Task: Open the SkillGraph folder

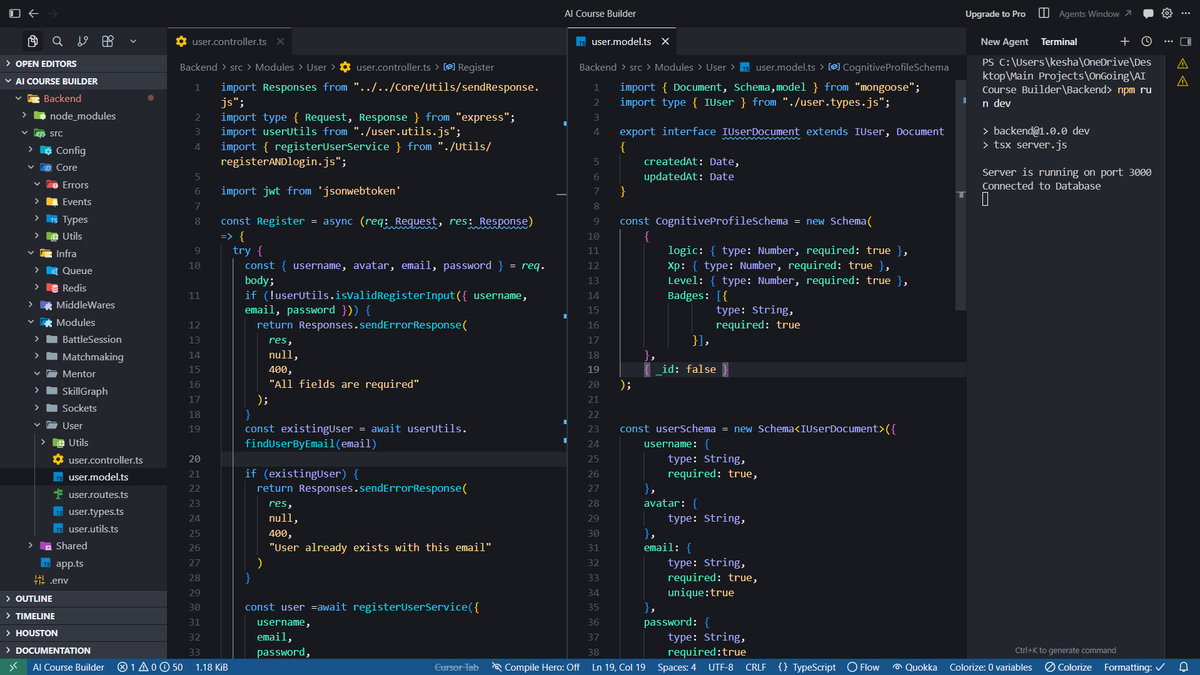Action: (83, 391)
